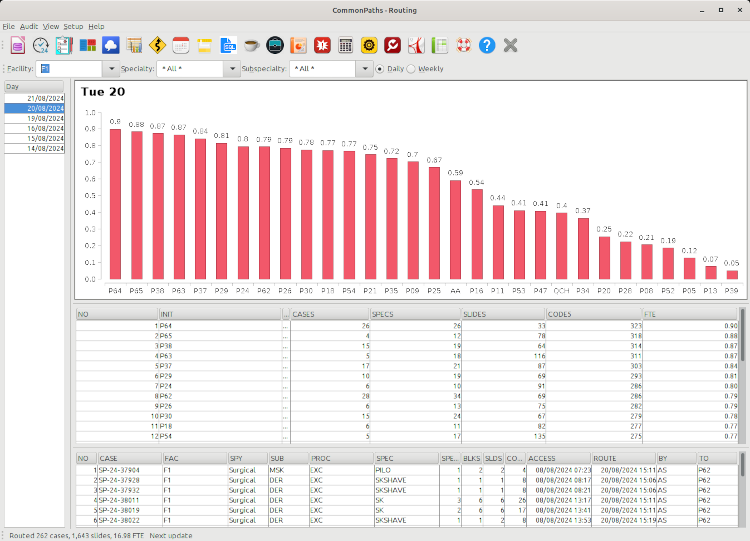Open the calculator toolbar icon

[x=345, y=45]
